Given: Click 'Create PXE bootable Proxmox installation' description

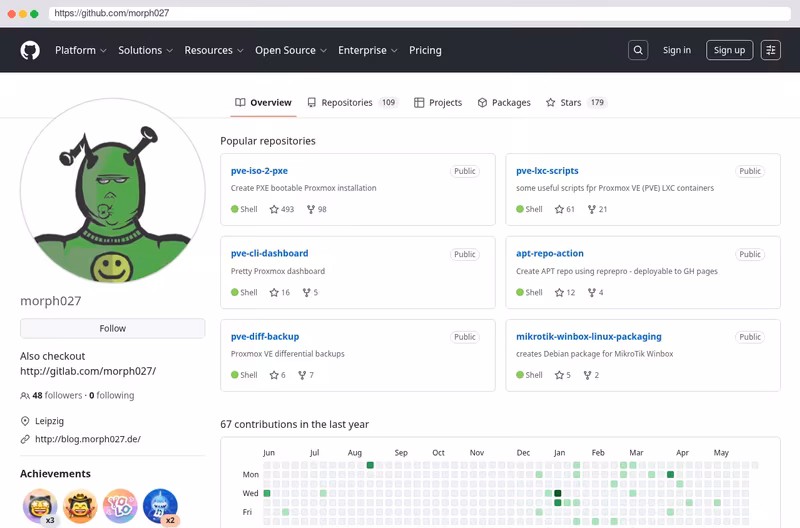Looking at the screenshot, I should (304, 188).
